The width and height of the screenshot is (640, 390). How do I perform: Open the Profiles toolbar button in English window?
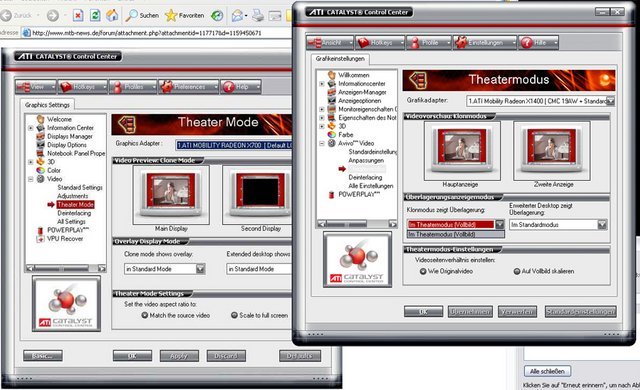coord(133,87)
